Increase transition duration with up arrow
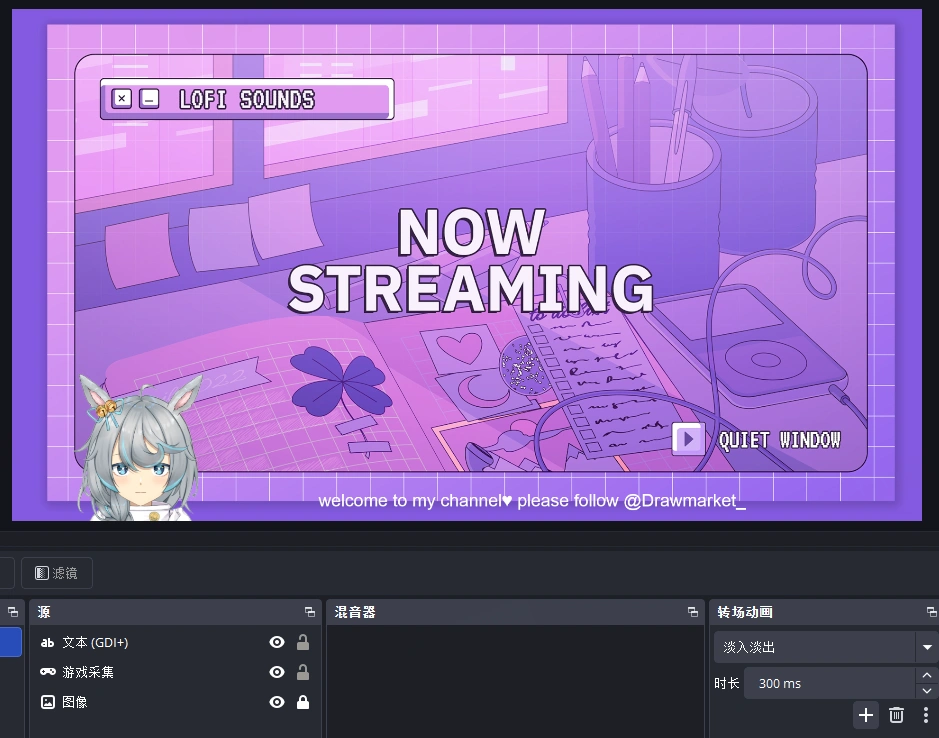The image size is (939, 738). pos(927,675)
